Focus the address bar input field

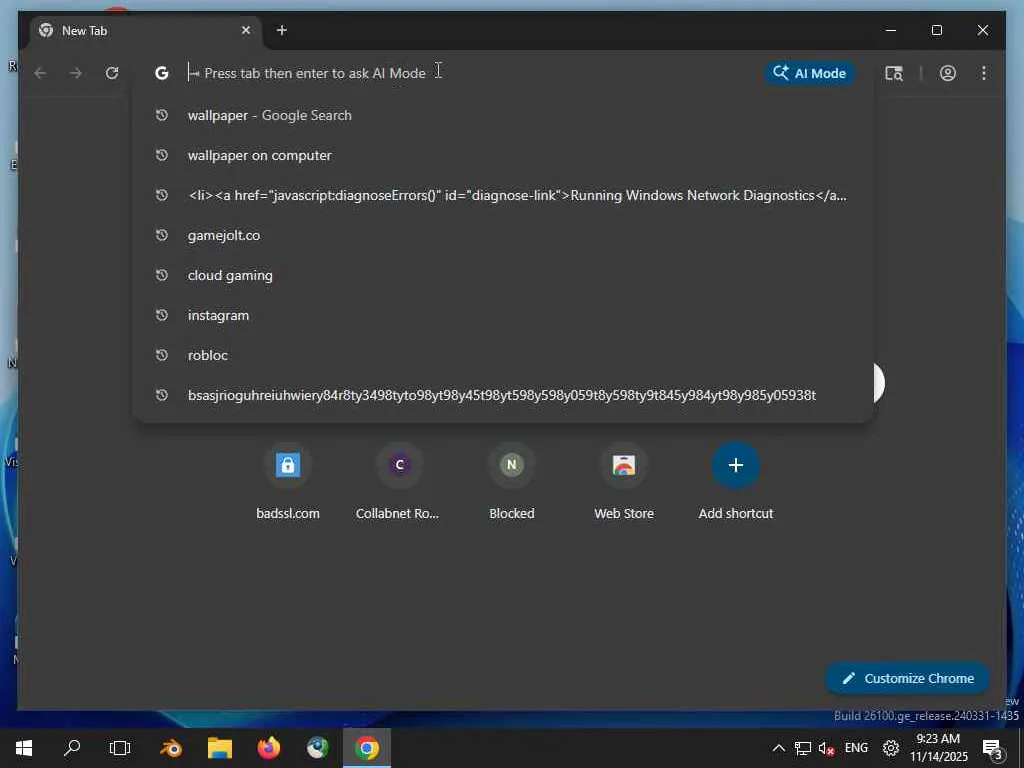pos(470,73)
